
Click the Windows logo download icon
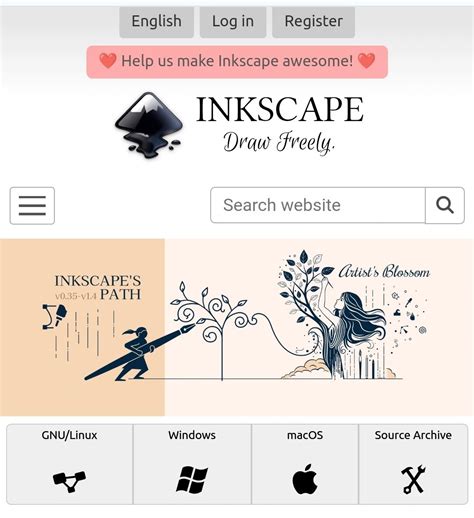pyautogui.click(x=192, y=480)
